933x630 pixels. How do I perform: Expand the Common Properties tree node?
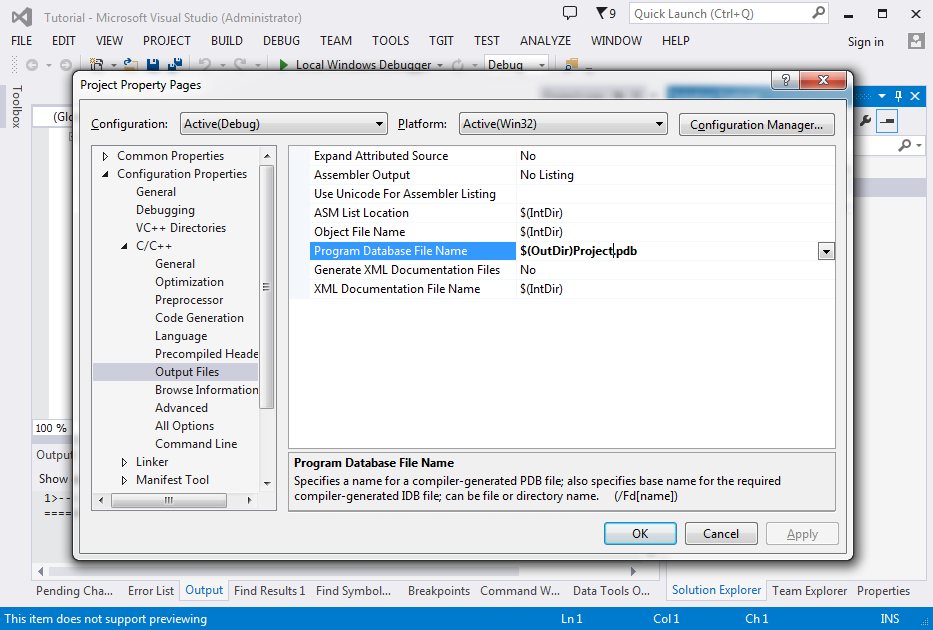tap(105, 156)
